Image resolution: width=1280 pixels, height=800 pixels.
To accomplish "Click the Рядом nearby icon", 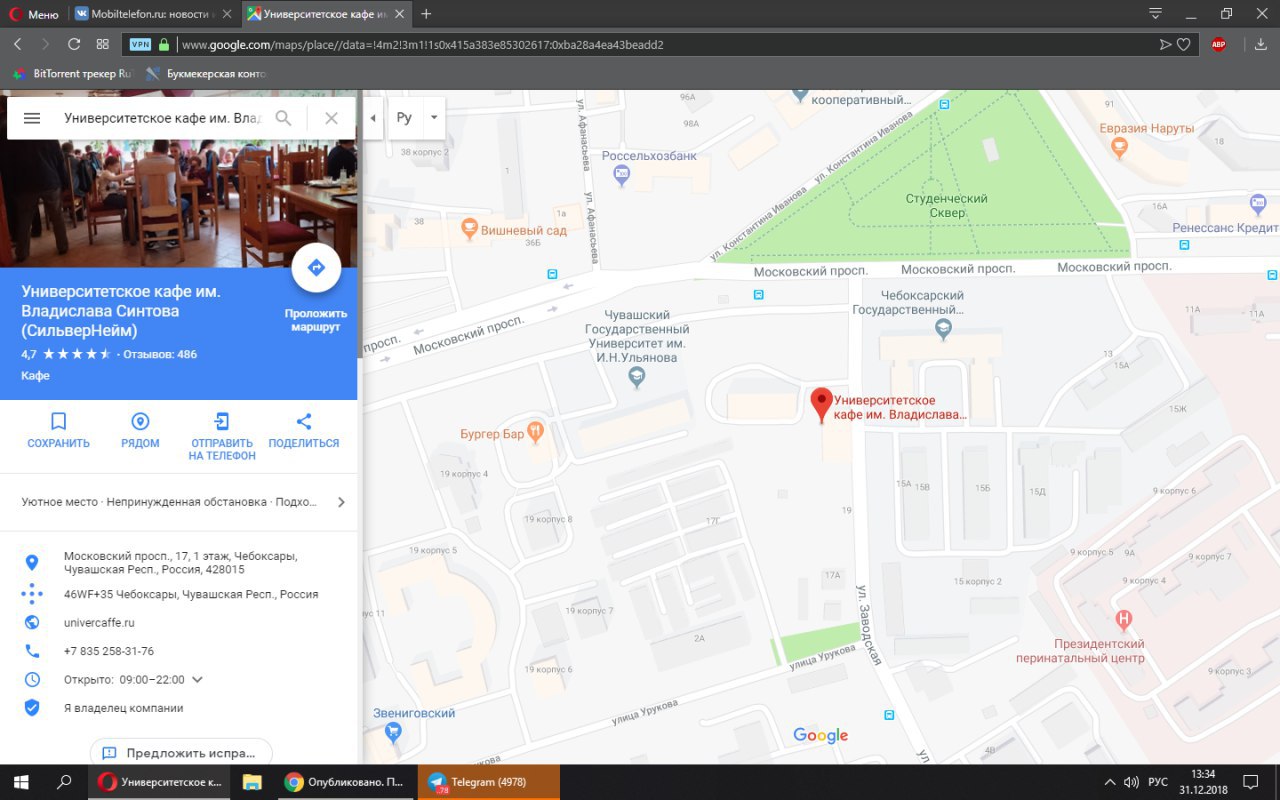I will (x=140, y=421).
